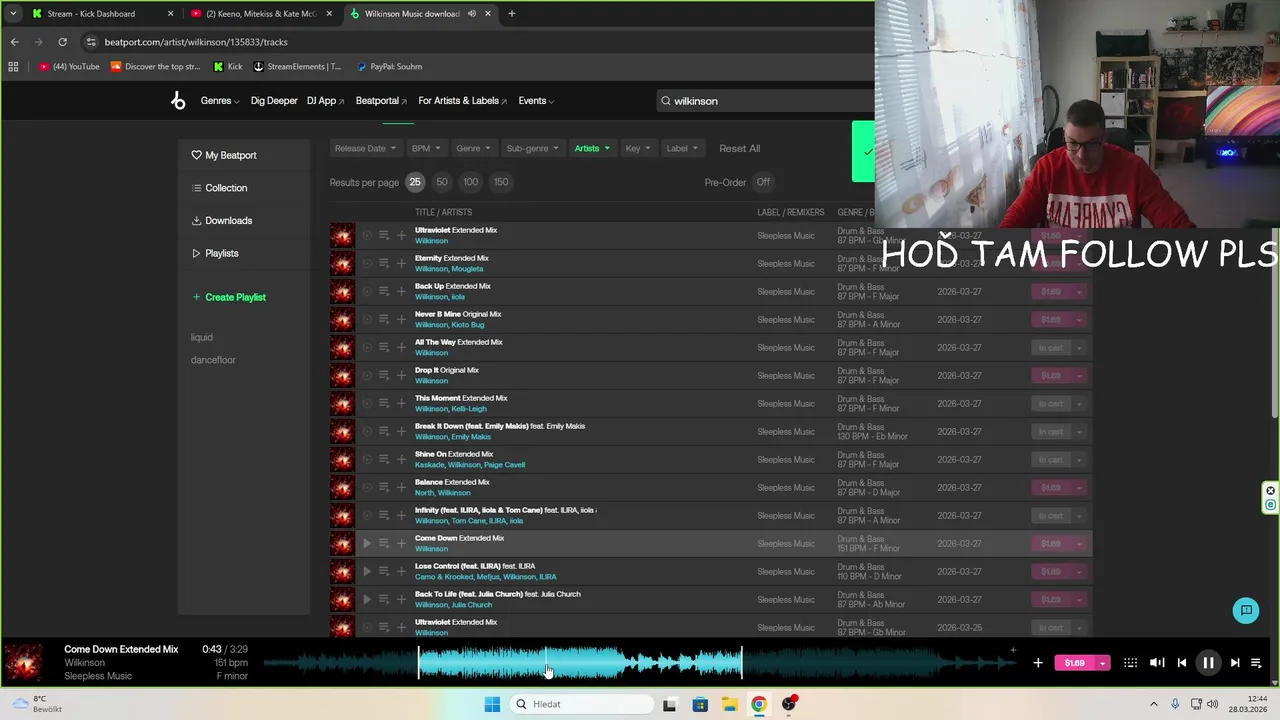Viewport: 1280px width, 720px height.
Task: Click the player volume speaker icon
Action: tap(1157, 662)
